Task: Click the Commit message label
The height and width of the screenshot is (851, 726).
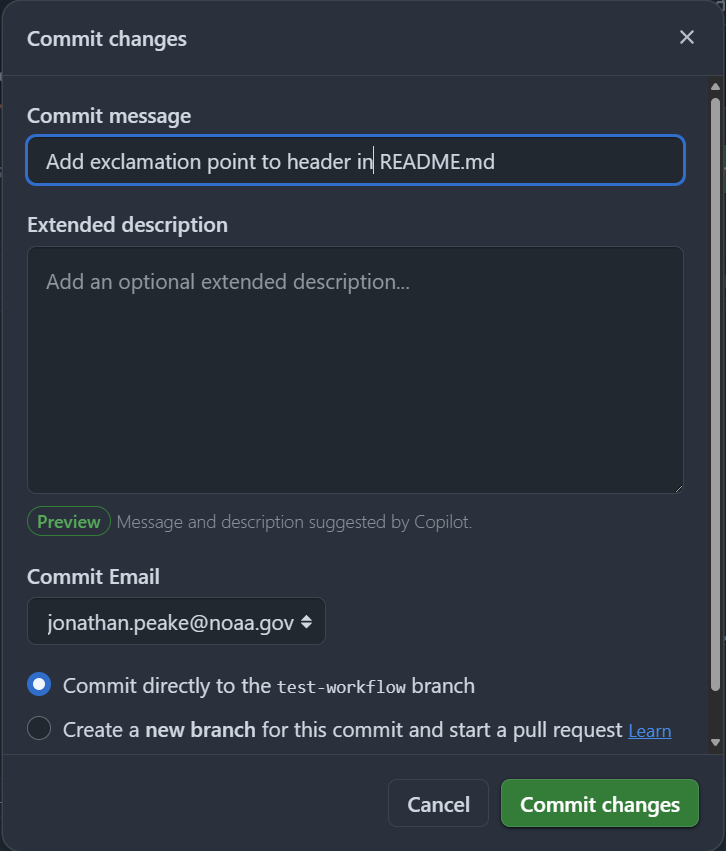Action: point(109,116)
